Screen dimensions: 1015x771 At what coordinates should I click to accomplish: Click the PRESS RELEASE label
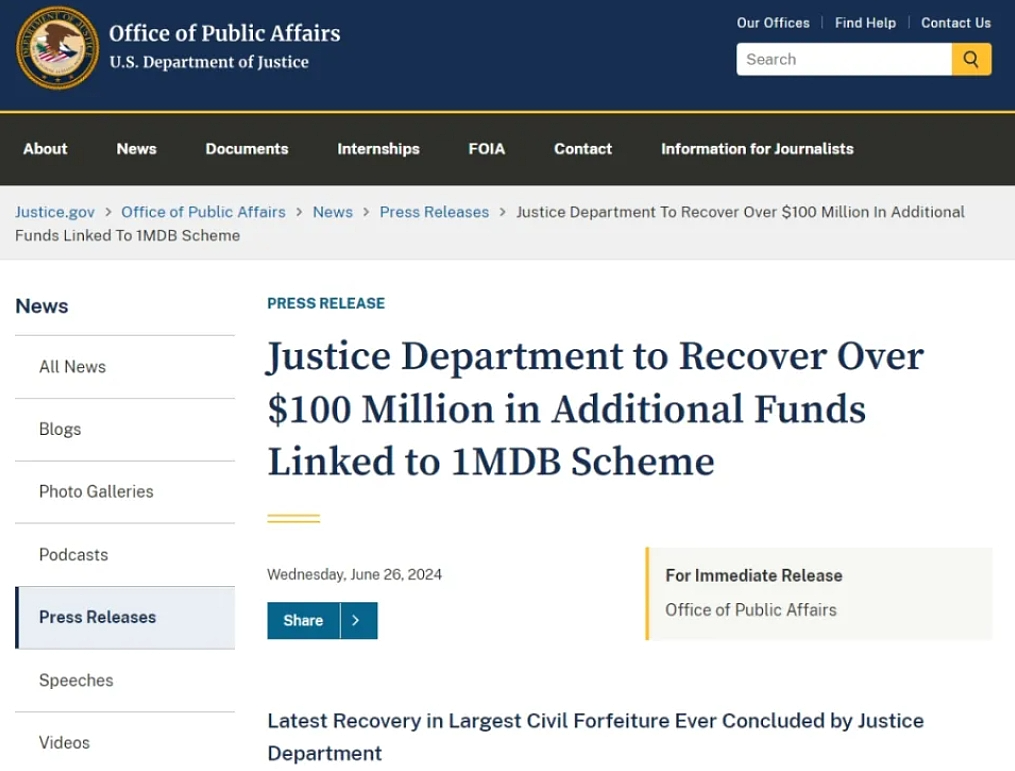(326, 304)
